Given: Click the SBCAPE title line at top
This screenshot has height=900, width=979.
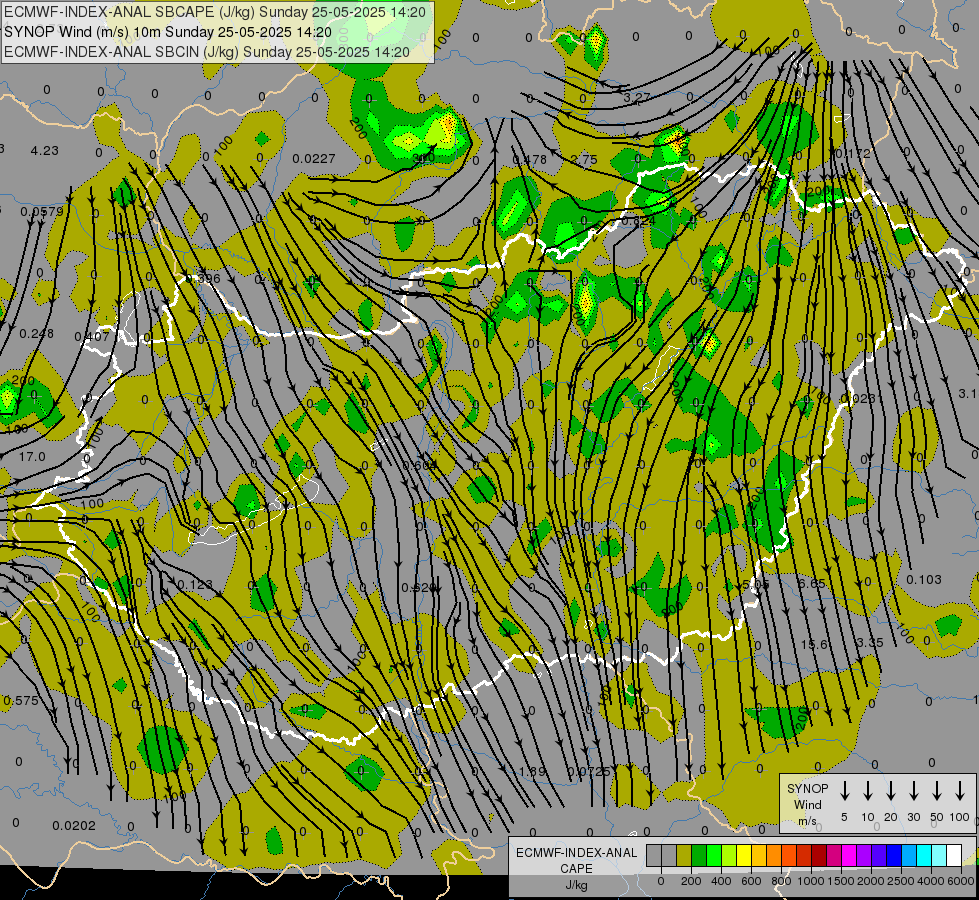Looking at the screenshot, I should 215,12.
